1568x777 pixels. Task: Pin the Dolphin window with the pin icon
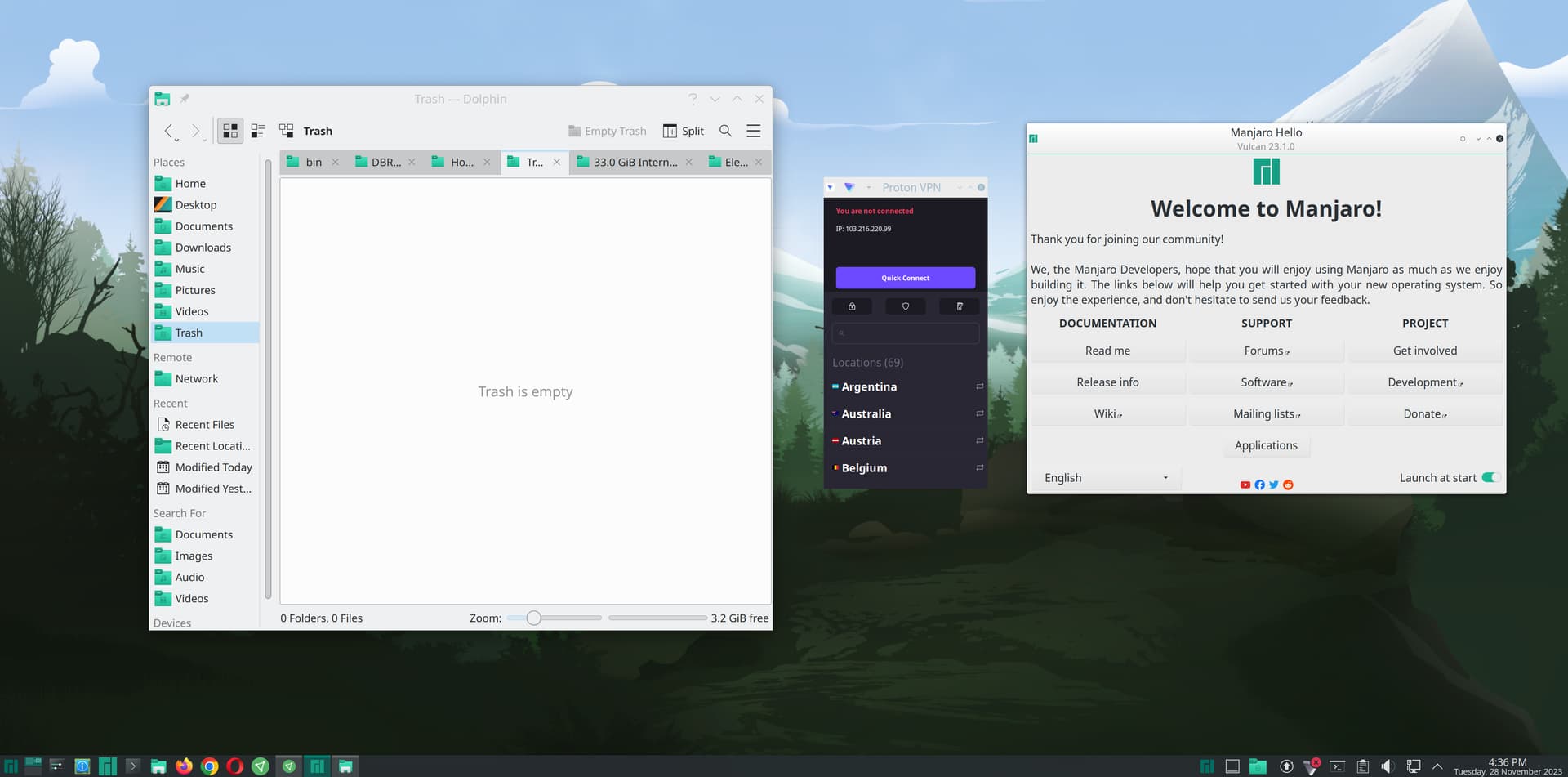185,98
